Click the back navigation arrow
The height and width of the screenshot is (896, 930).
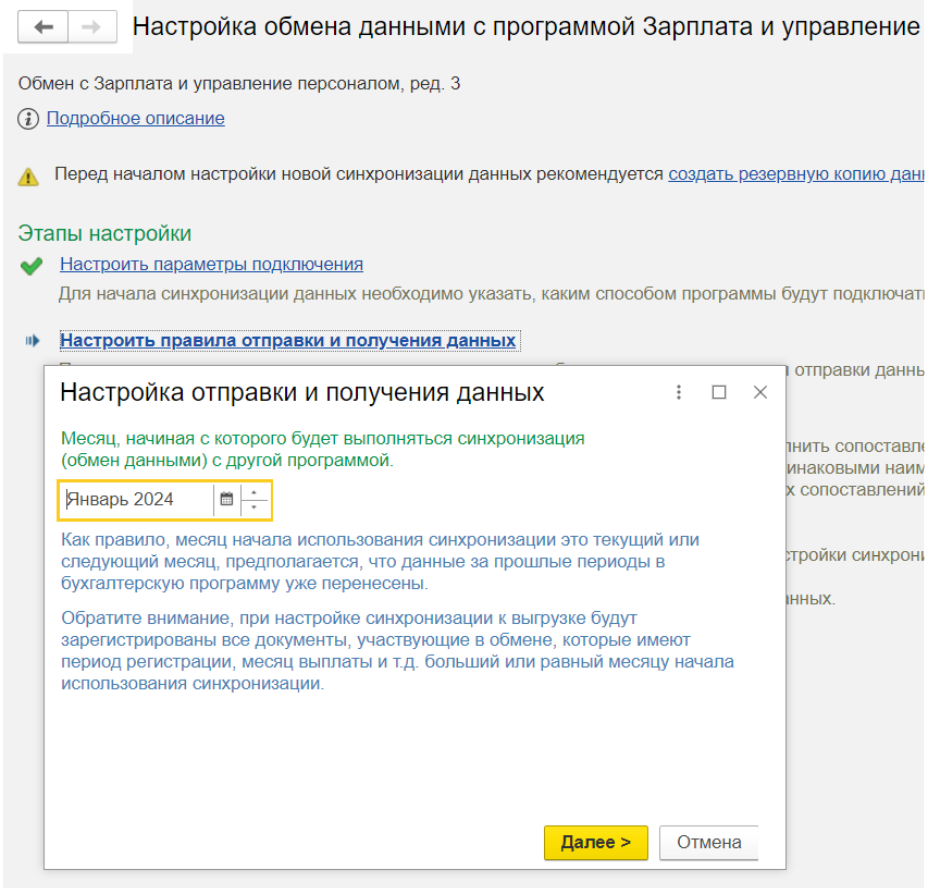tap(43, 27)
